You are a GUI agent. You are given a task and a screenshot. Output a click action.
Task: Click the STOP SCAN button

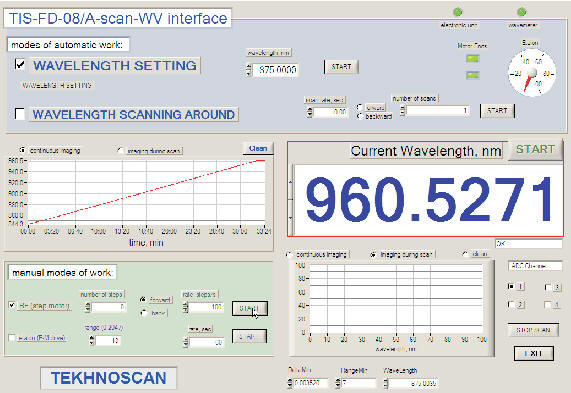[x=533, y=330]
